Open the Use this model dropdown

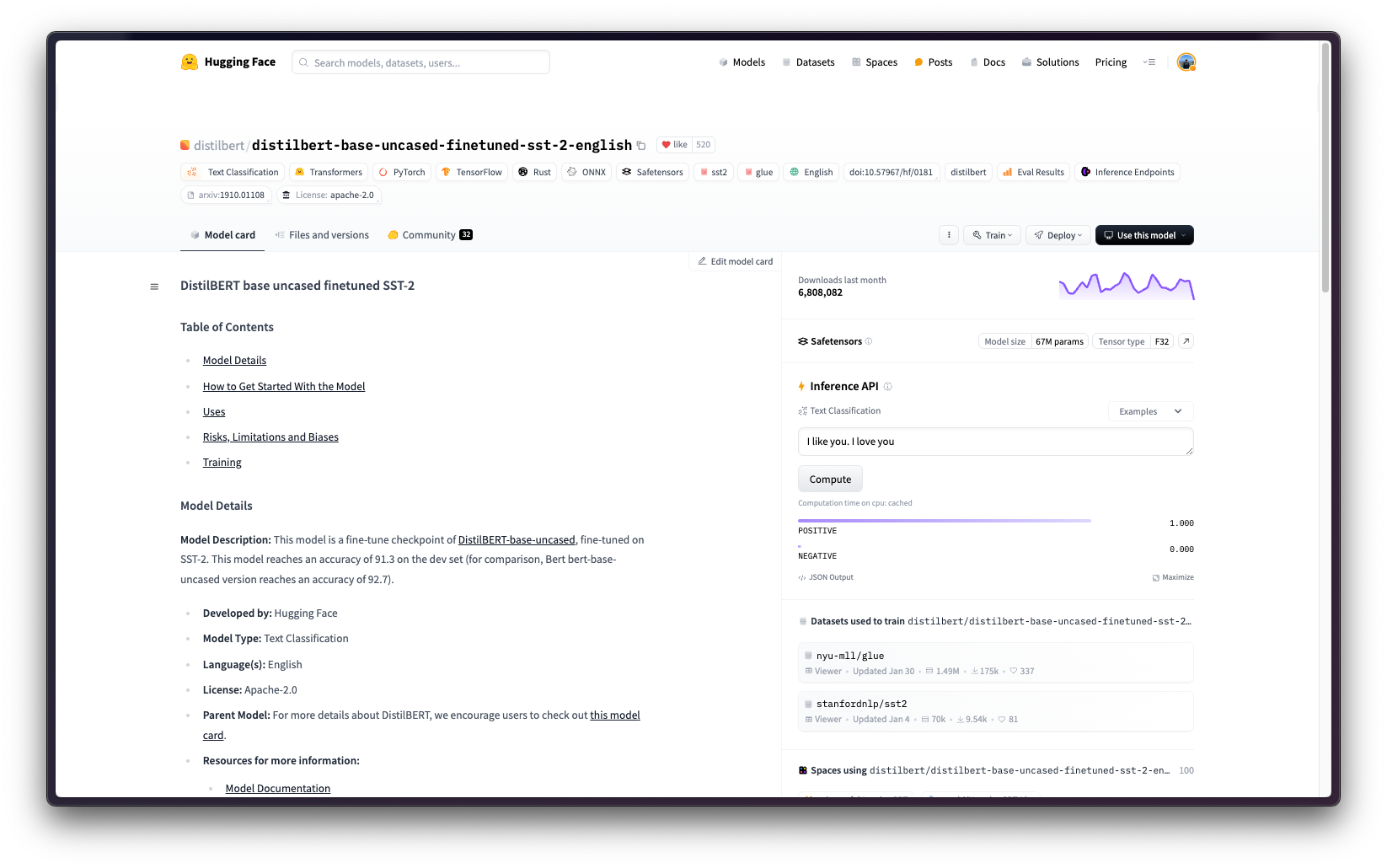click(x=1144, y=235)
